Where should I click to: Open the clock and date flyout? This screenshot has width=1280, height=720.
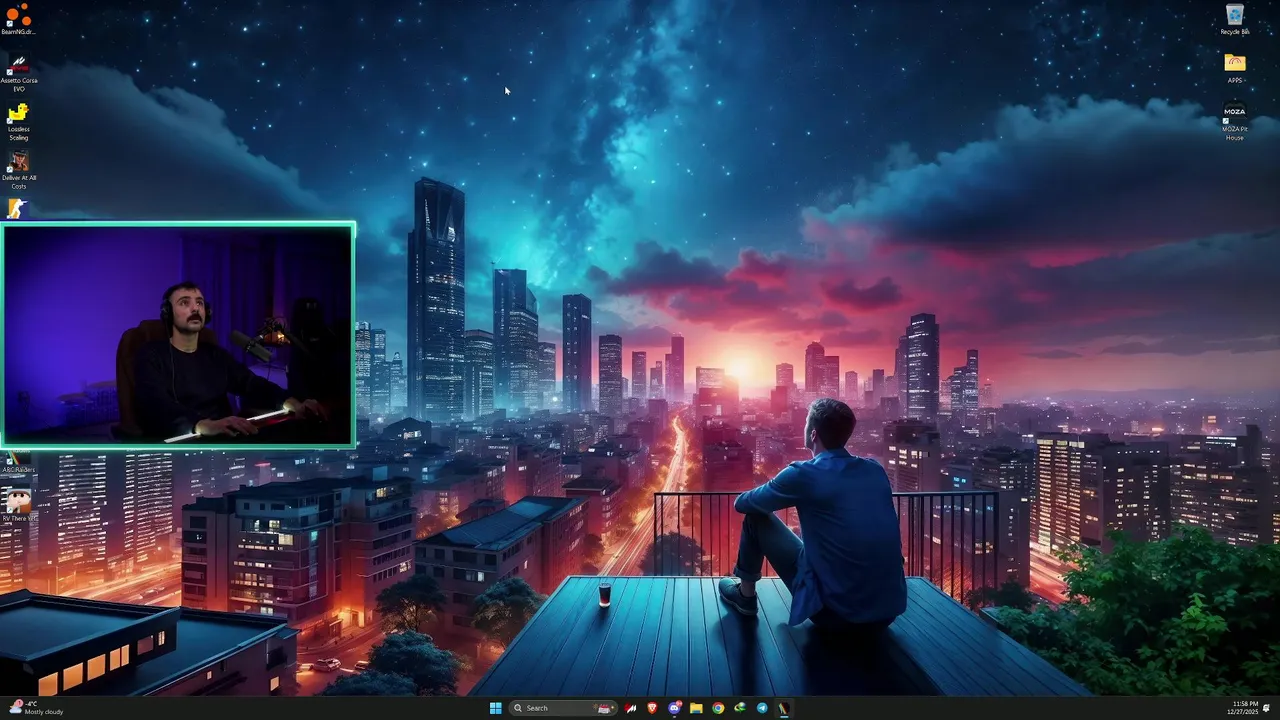[x=1243, y=708]
